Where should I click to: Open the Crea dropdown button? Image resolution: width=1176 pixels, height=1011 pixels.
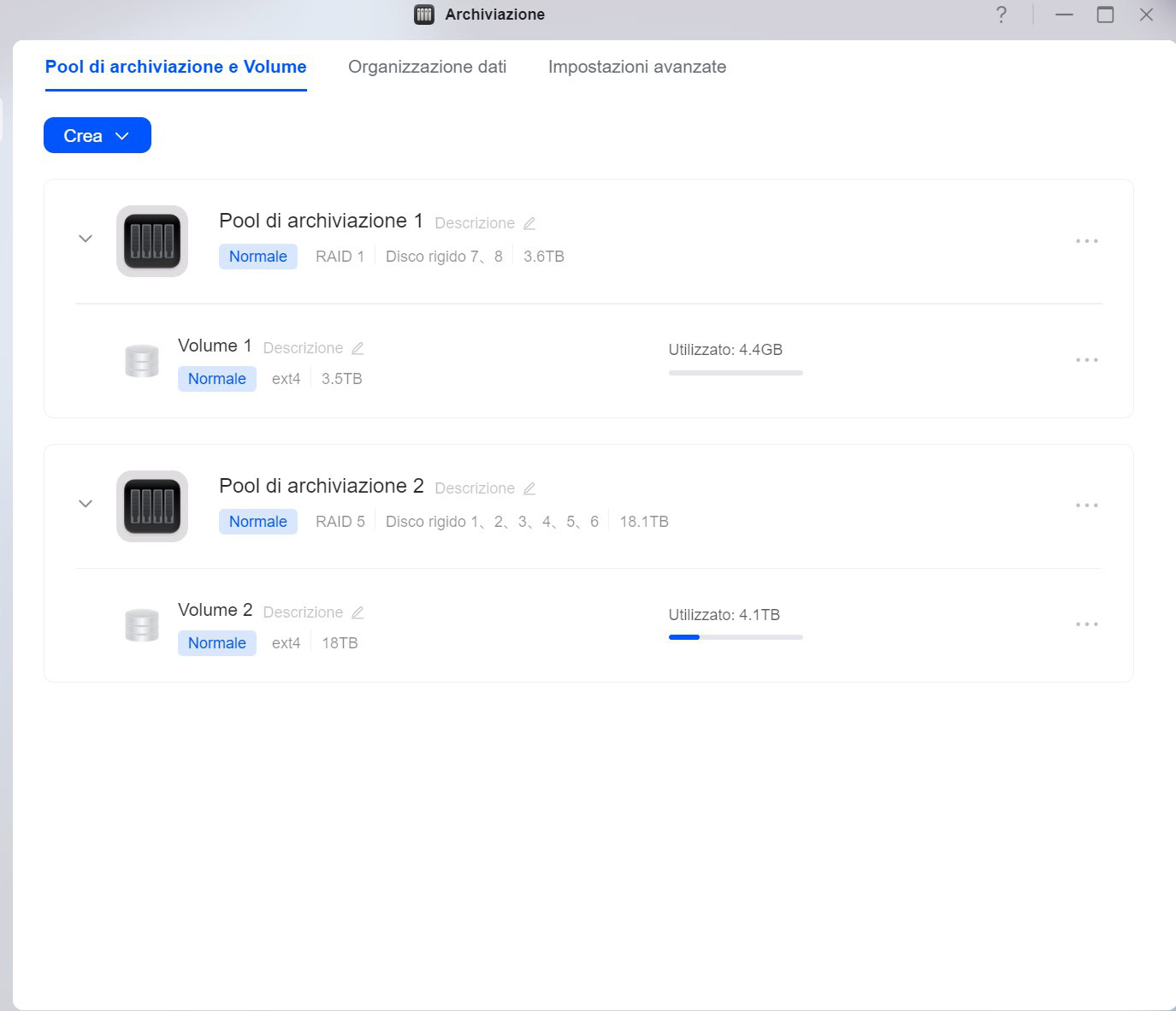pos(98,135)
